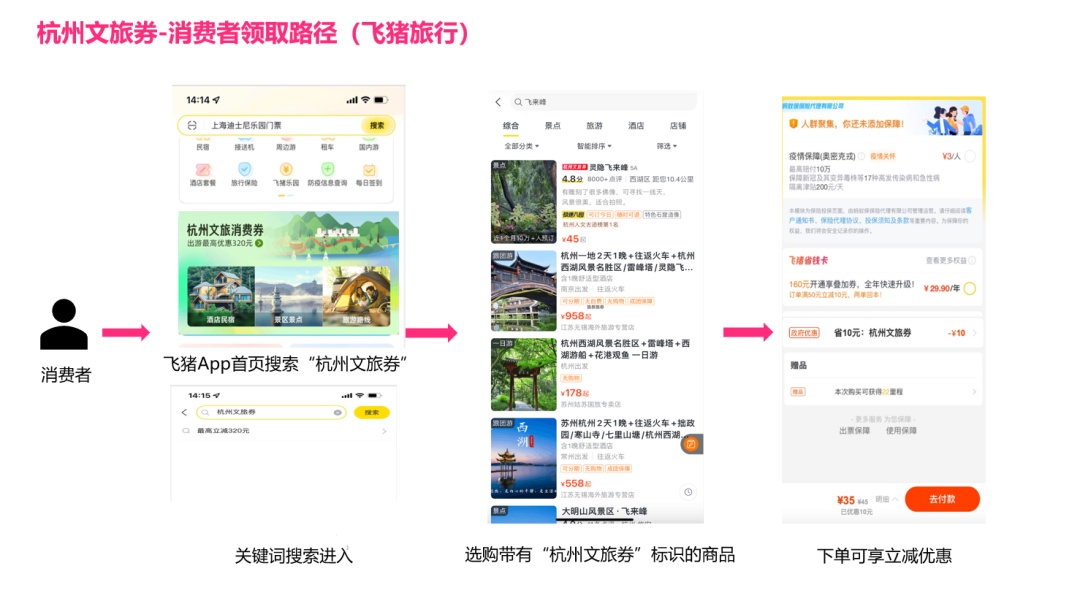Open the 景区景点 banner thumbnail
This screenshot has width=1080, height=601.
pos(288,296)
